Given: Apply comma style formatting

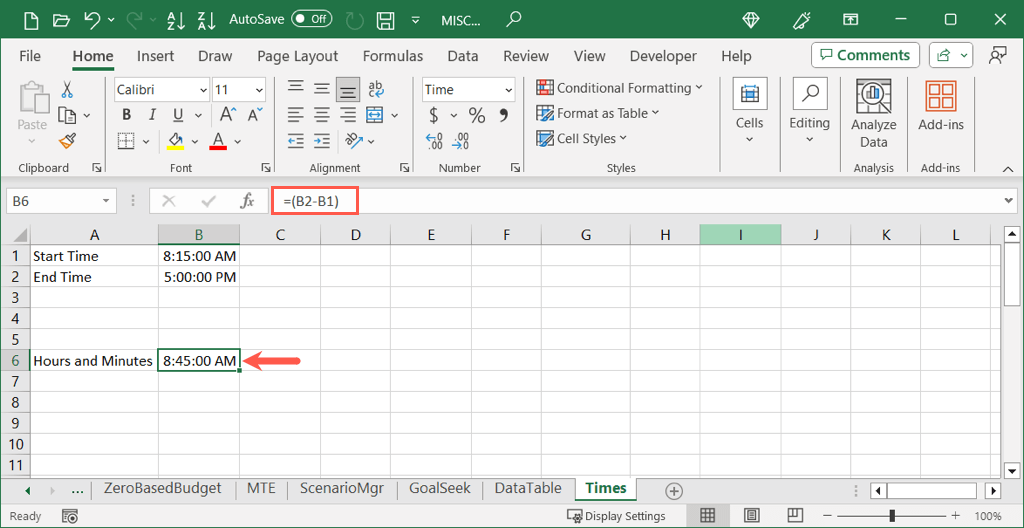Looking at the screenshot, I should click(504, 116).
